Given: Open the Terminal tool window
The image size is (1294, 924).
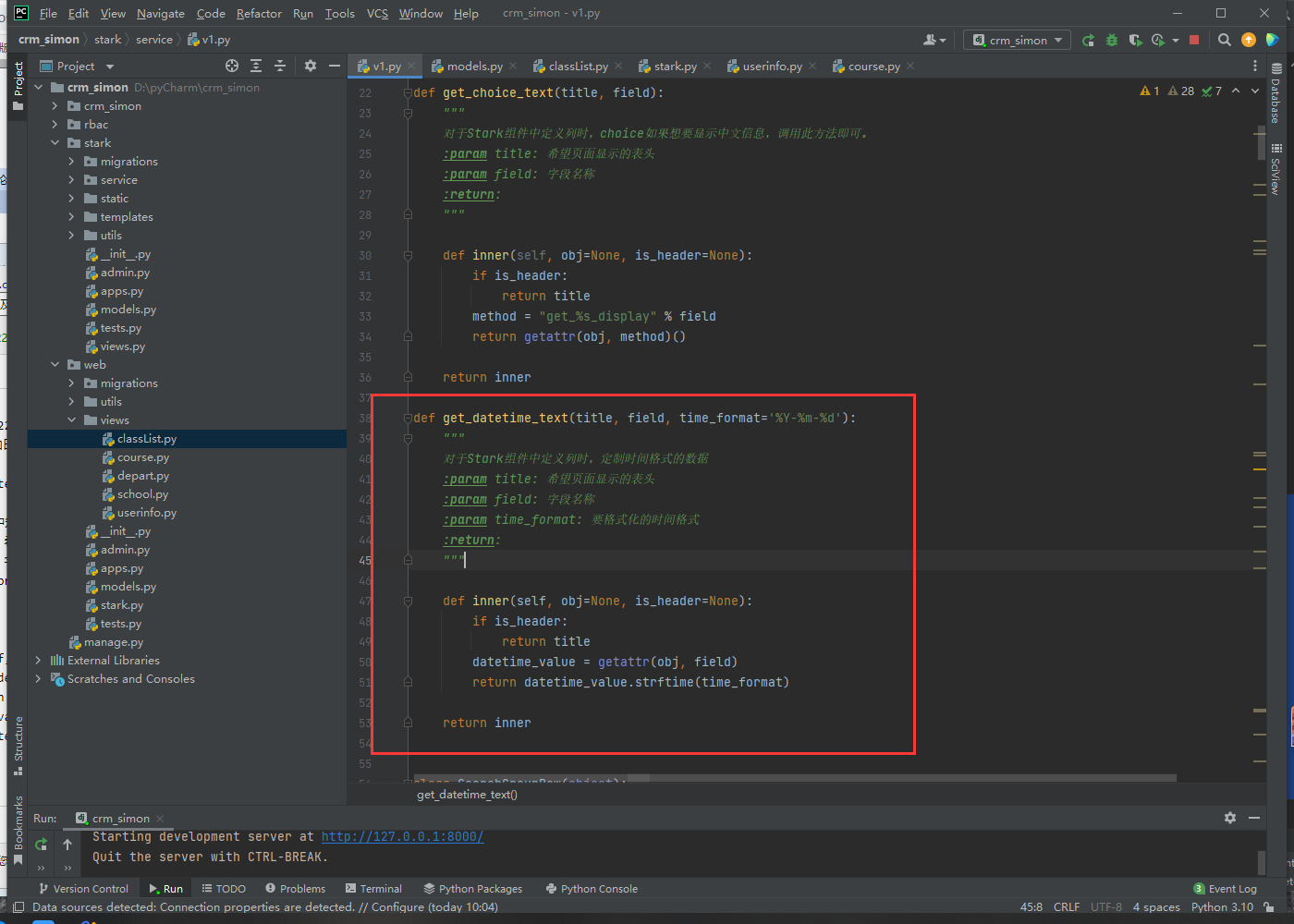Looking at the screenshot, I should [x=374, y=888].
